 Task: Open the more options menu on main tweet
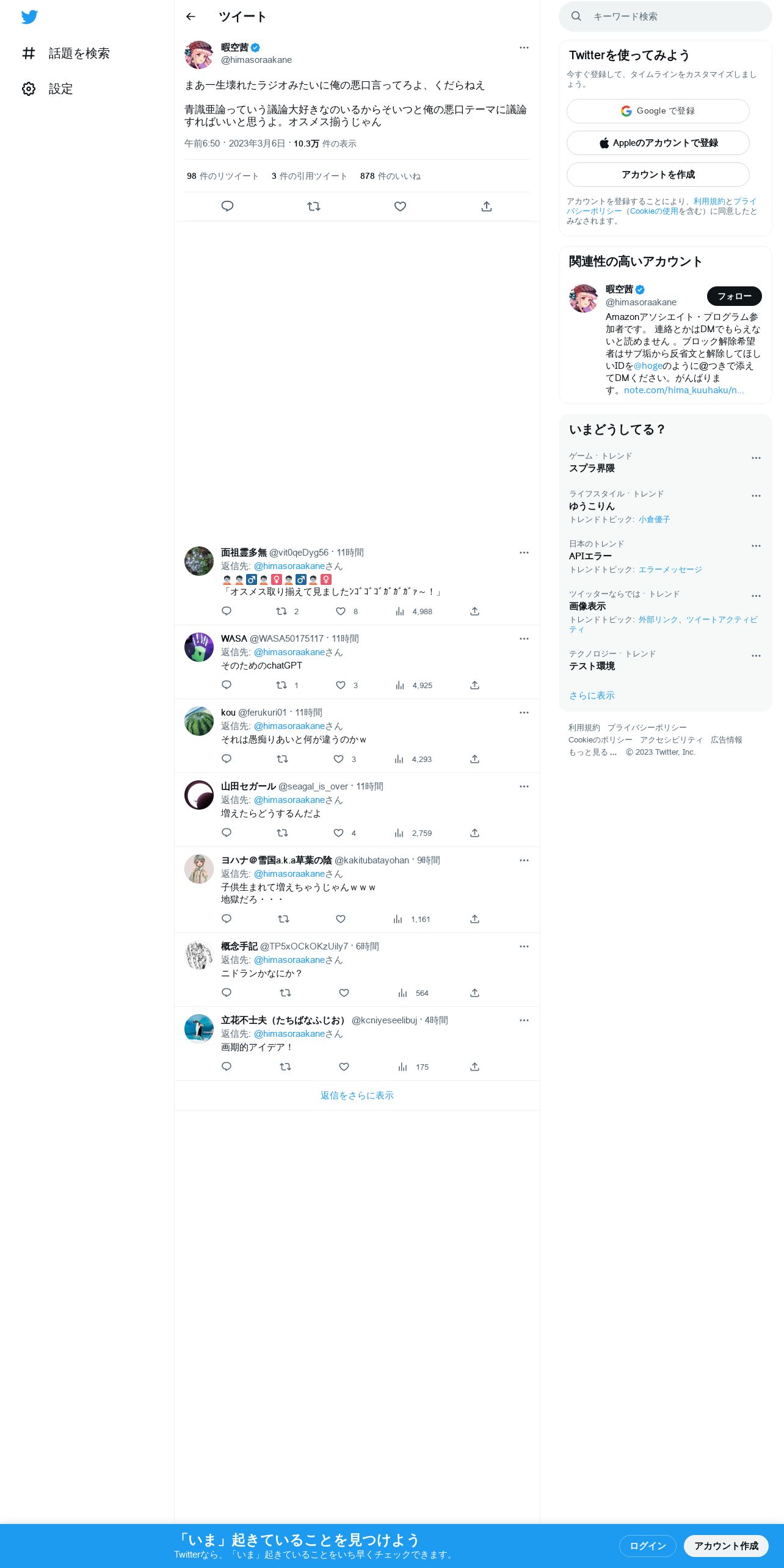[x=524, y=48]
